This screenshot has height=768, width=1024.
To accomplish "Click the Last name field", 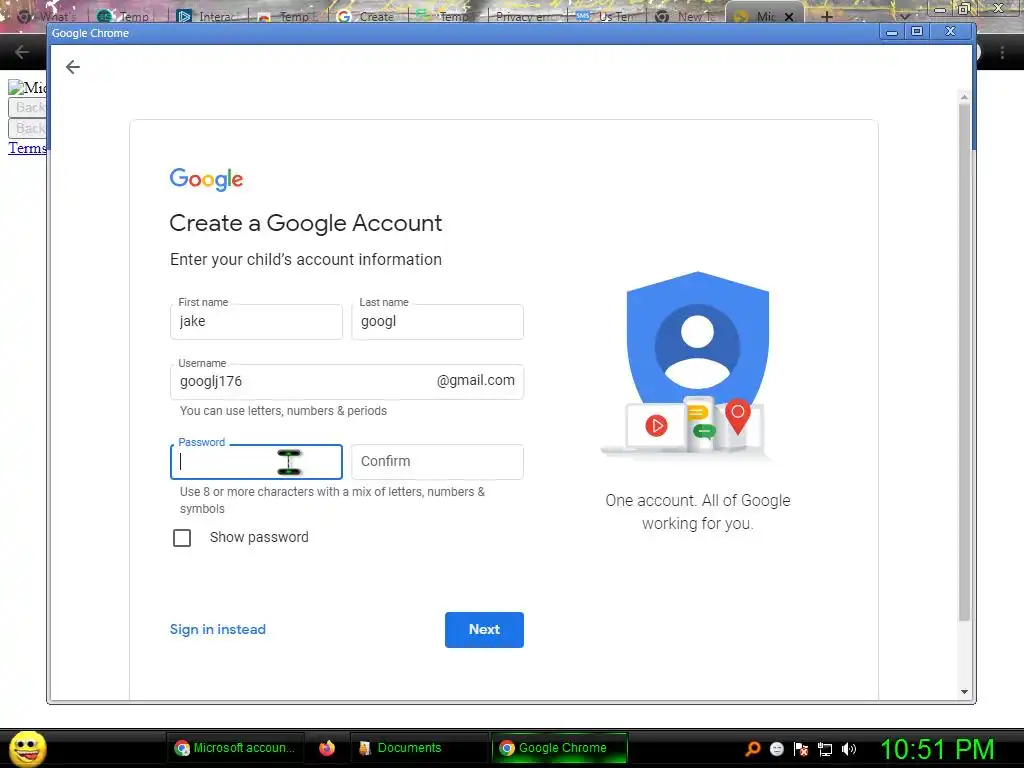I will (437, 321).
